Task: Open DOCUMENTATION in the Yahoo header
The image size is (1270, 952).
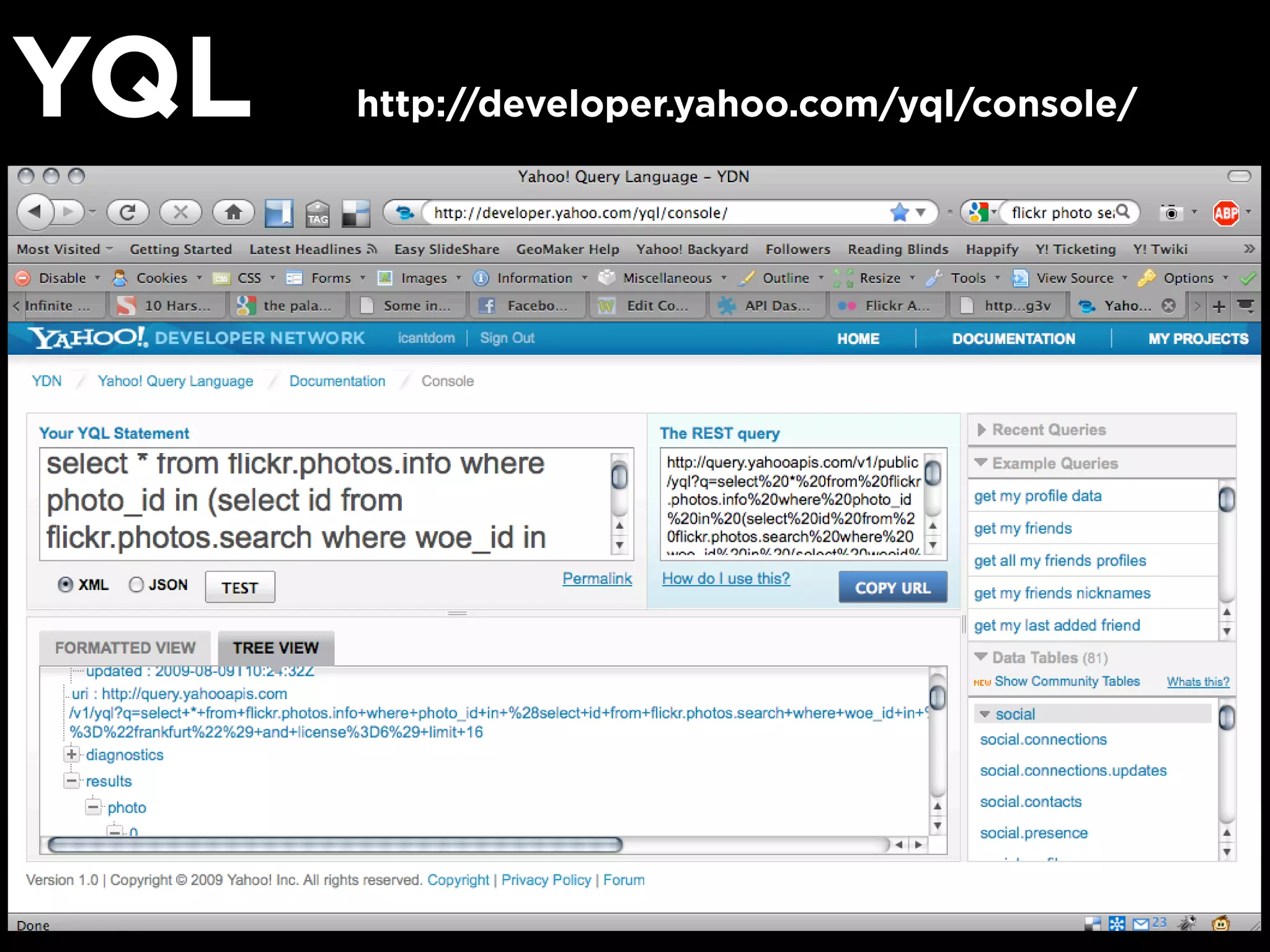Action: (x=1014, y=338)
